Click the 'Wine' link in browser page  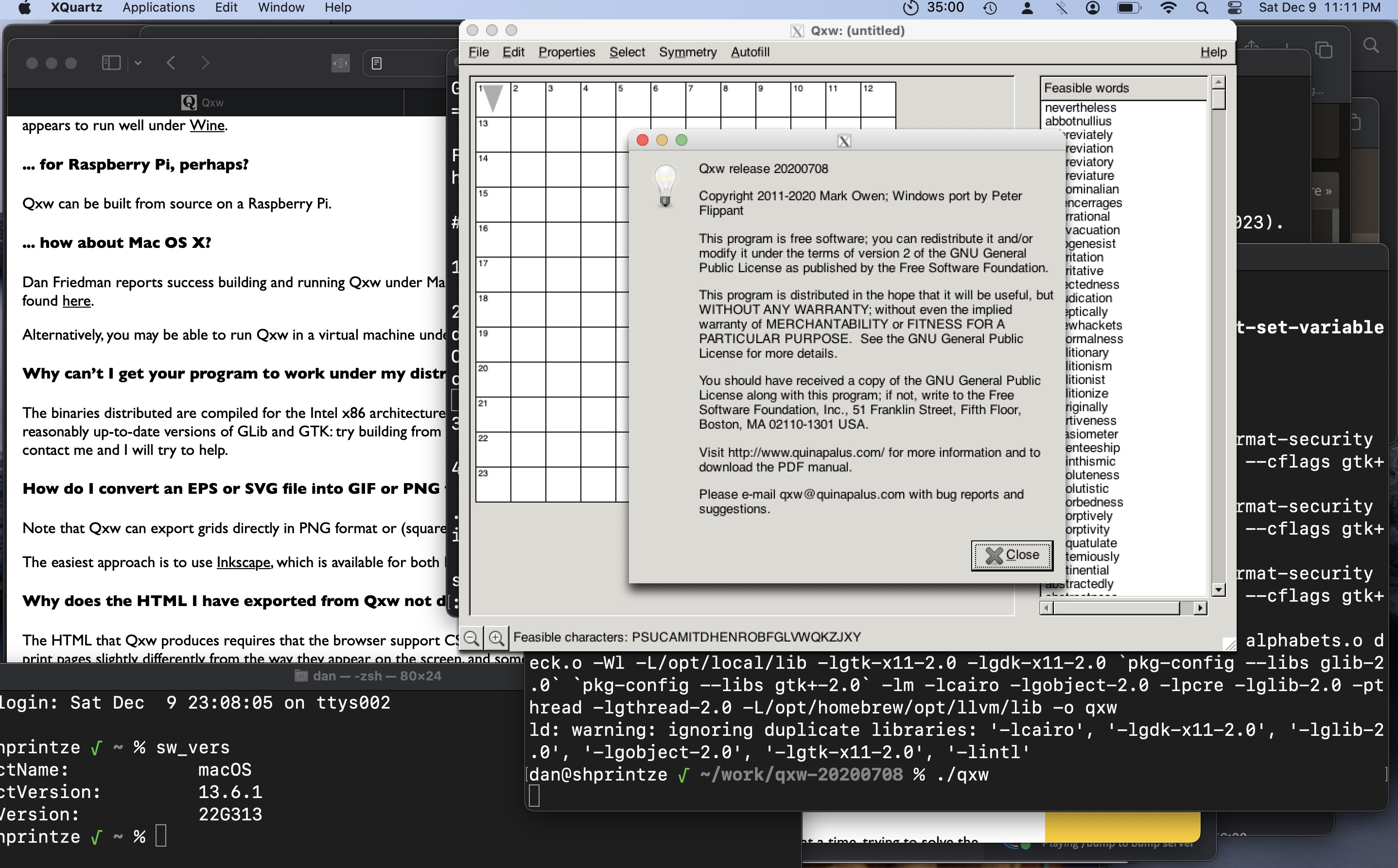207,125
